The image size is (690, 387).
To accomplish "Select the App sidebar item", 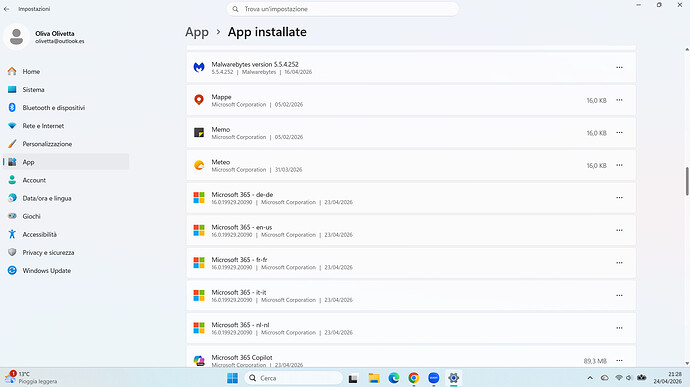I will 66,162.
